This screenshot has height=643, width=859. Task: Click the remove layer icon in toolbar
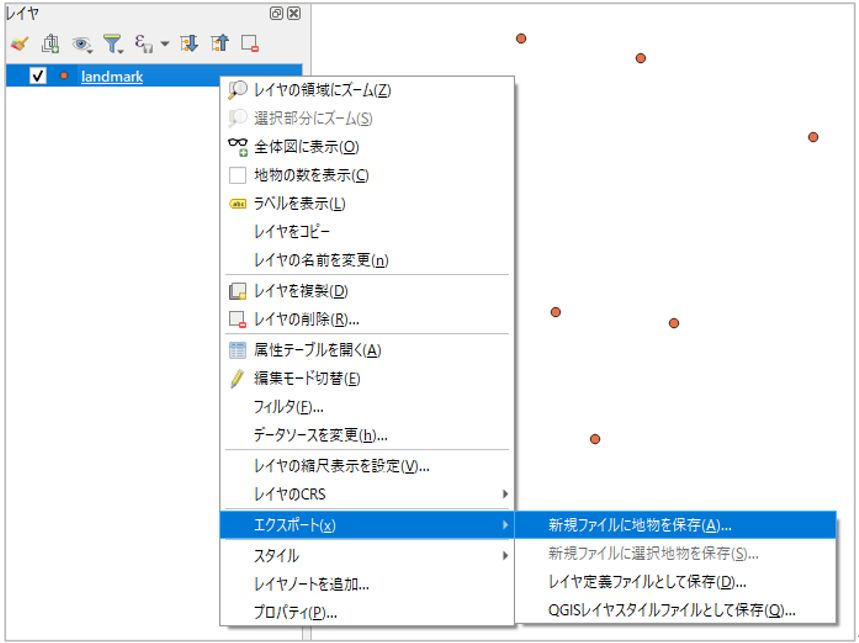tap(250, 43)
